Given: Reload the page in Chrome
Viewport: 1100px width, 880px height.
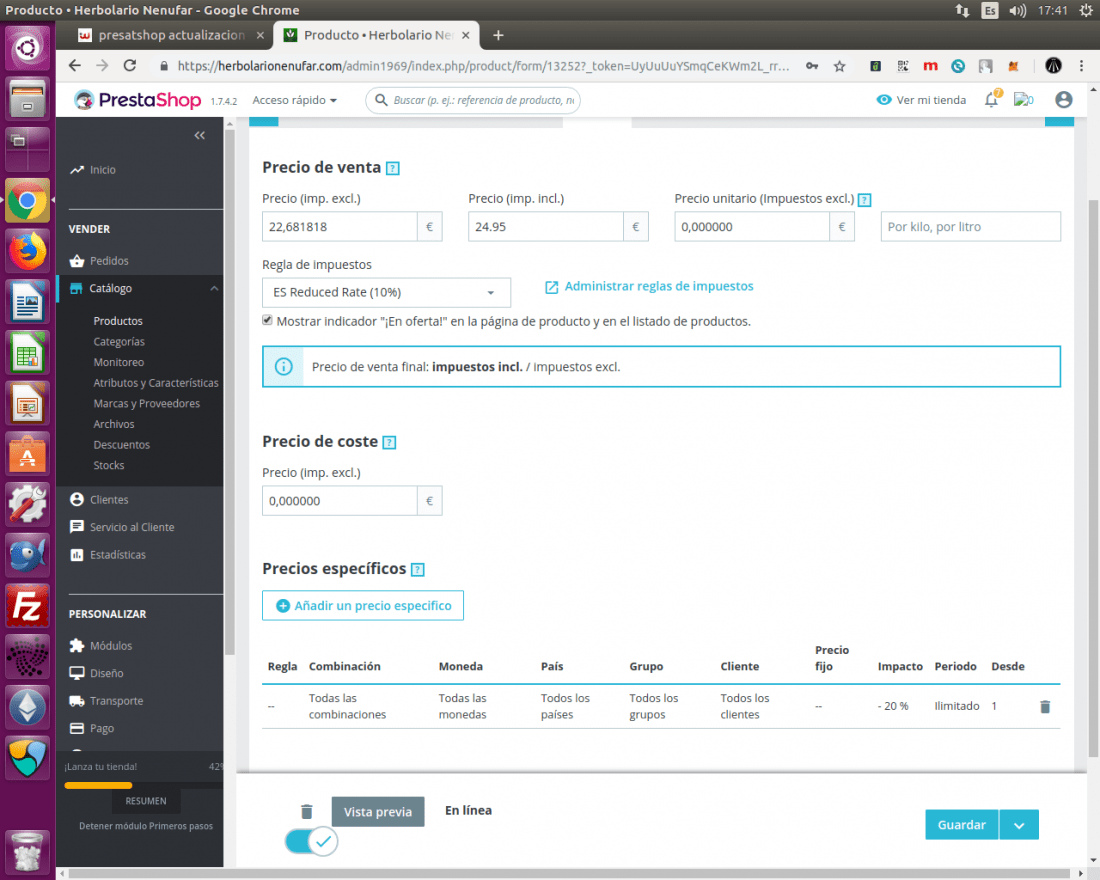Looking at the screenshot, I should pos(130,65).
